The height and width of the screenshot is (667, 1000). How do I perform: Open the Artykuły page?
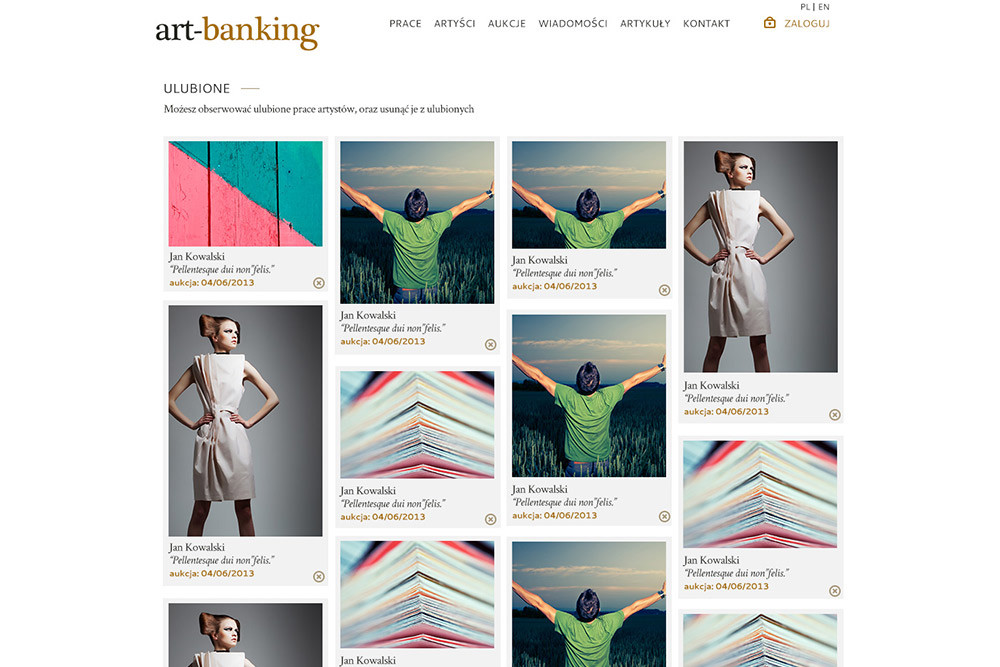645,24
